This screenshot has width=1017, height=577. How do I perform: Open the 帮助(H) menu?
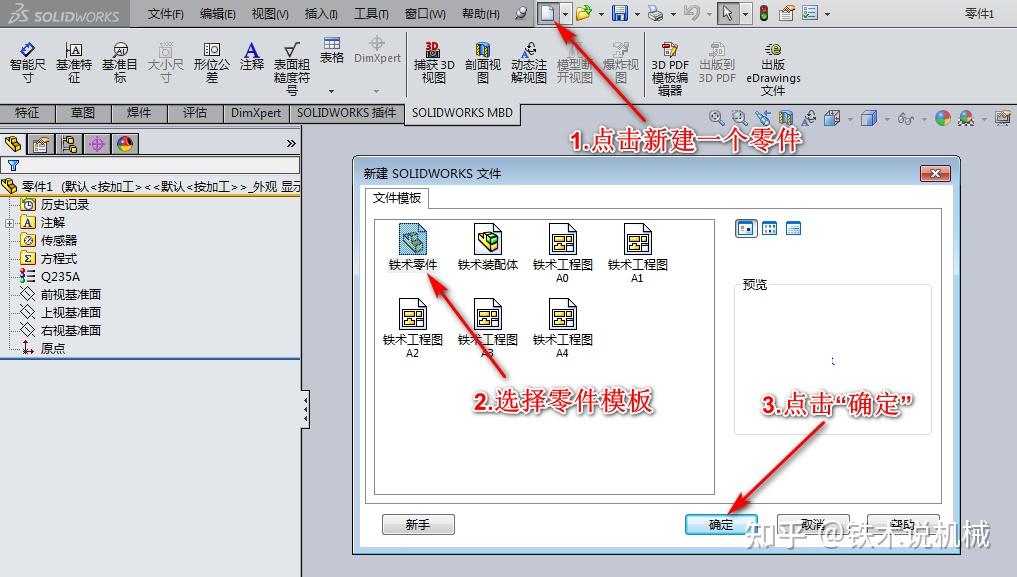click(481, 14)
